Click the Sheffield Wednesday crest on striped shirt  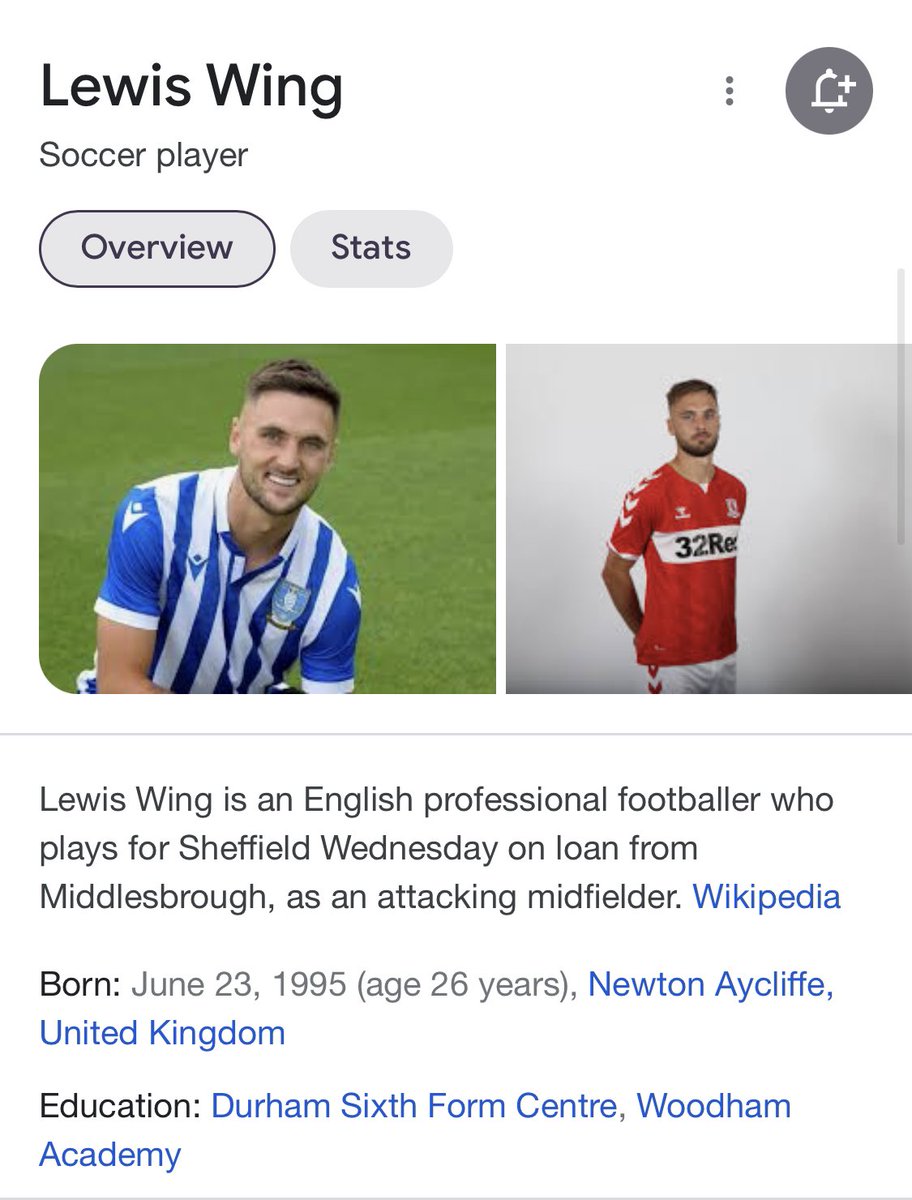(x=291, y=601)
